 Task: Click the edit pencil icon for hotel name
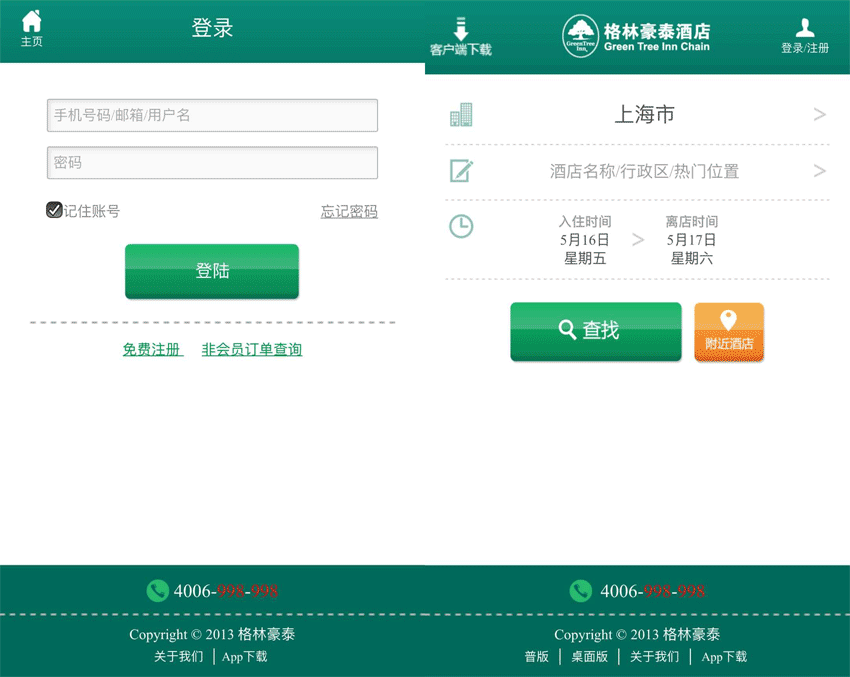461,171
